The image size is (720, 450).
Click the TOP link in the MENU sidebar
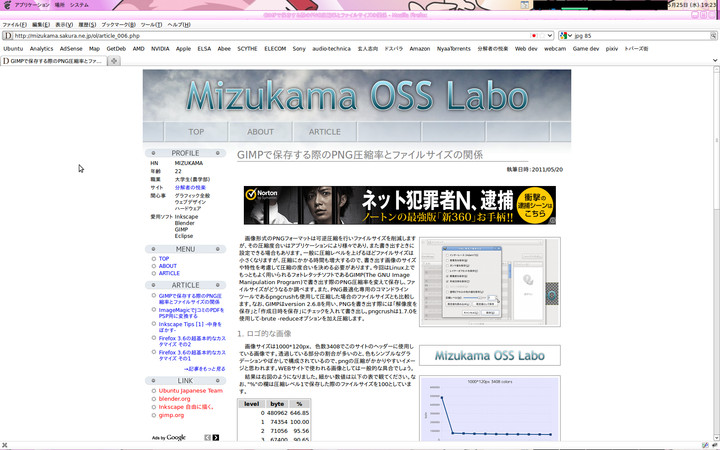(x=164, y=259)
